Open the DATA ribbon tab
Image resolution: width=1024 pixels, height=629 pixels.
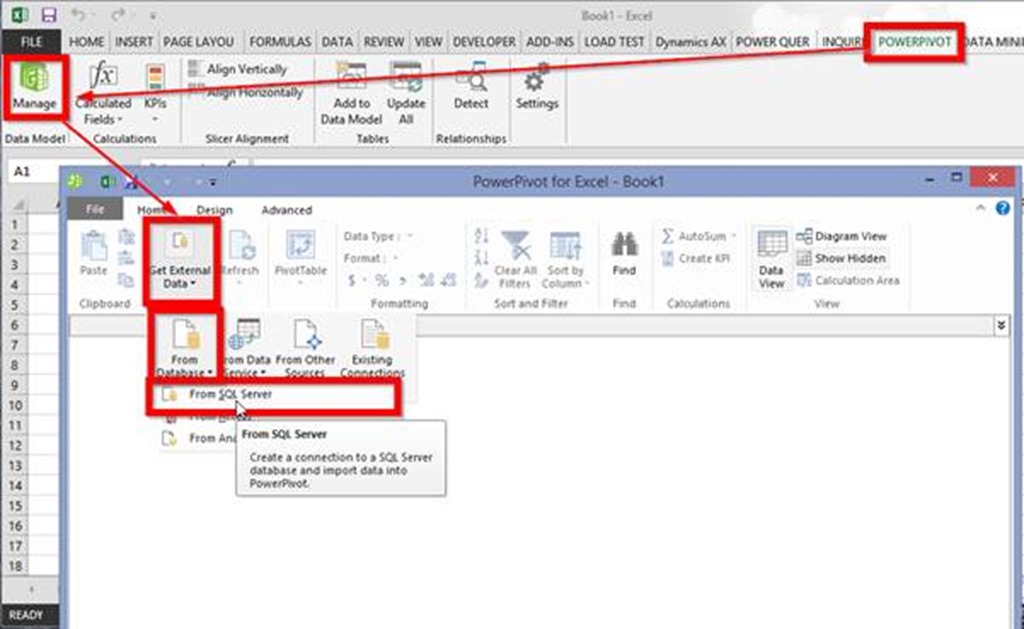(x=337, y=42)
